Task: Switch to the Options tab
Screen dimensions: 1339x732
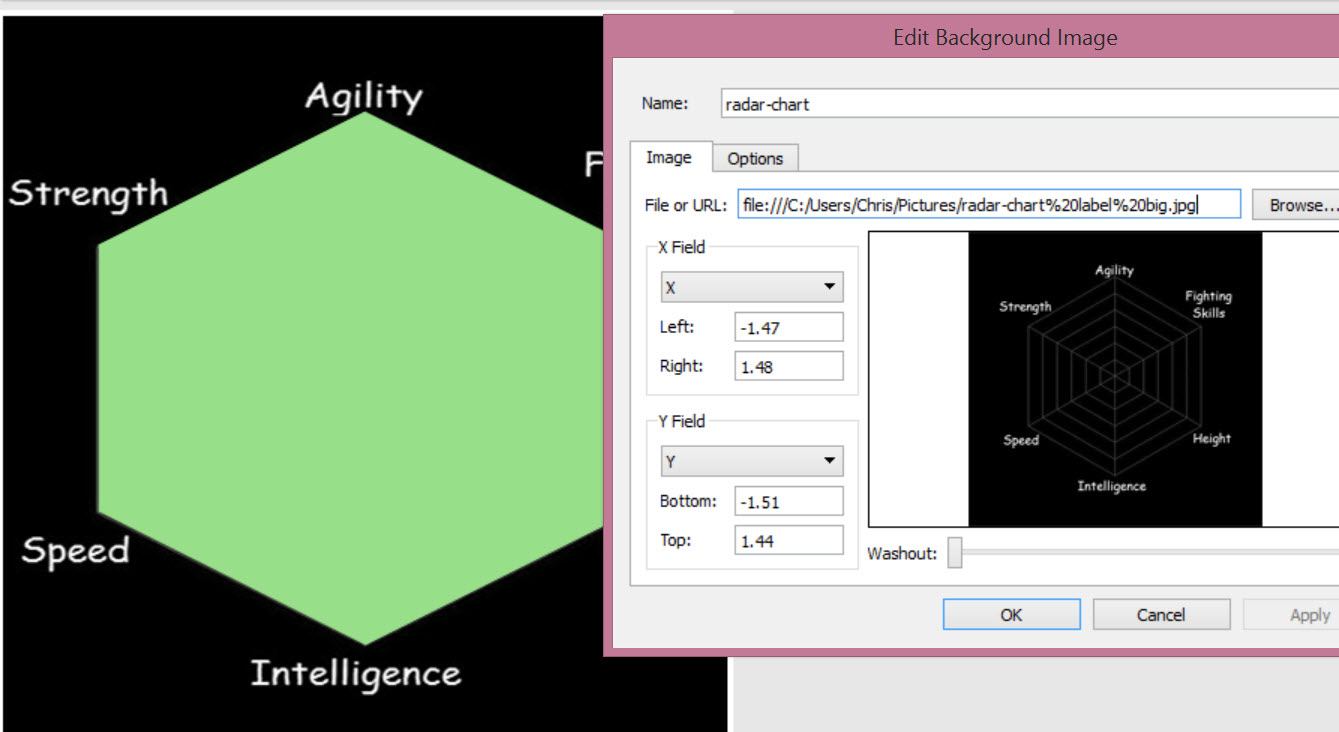Action: (x=755, y=158)
